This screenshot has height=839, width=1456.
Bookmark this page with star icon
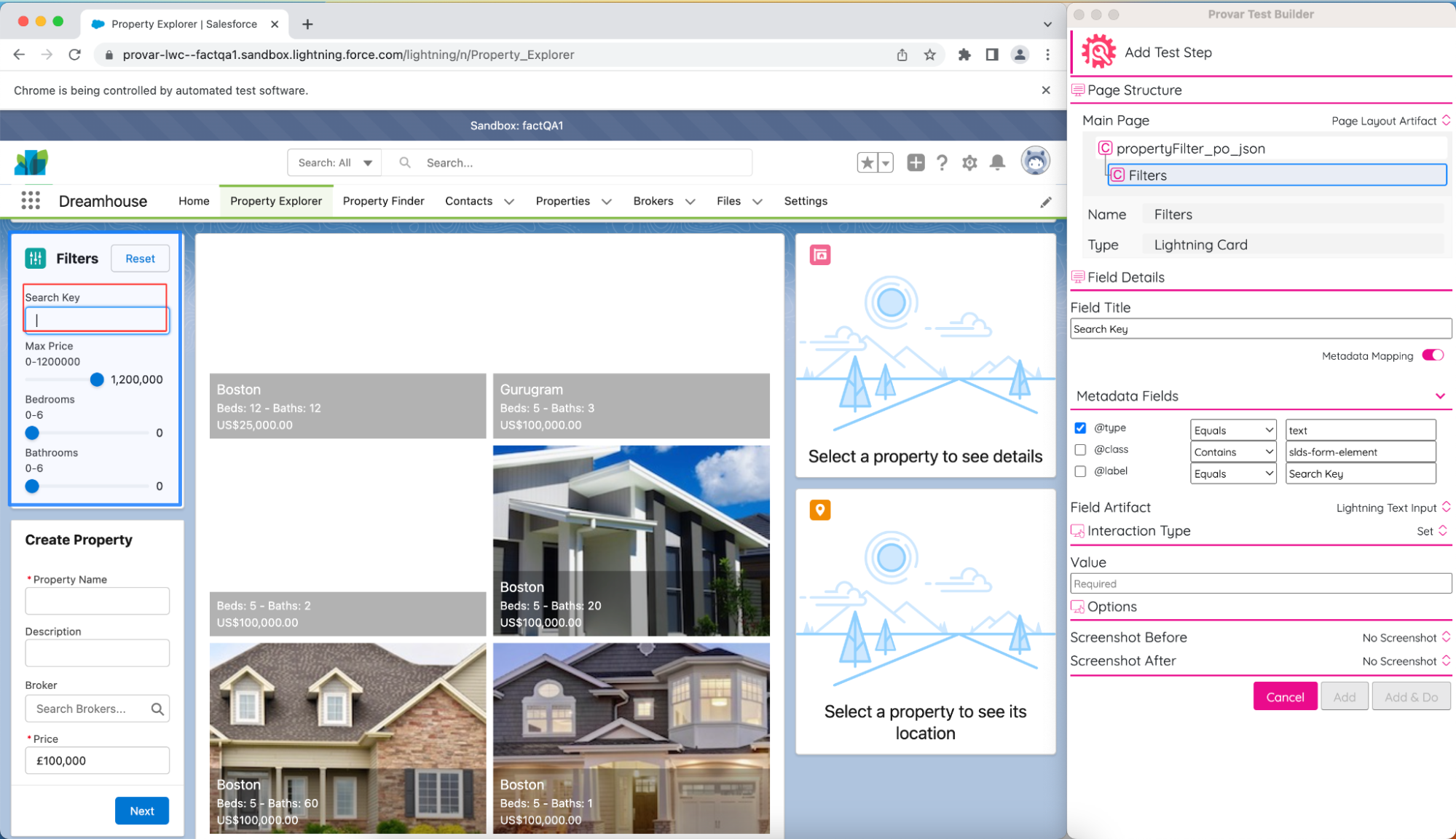point(930,55)
